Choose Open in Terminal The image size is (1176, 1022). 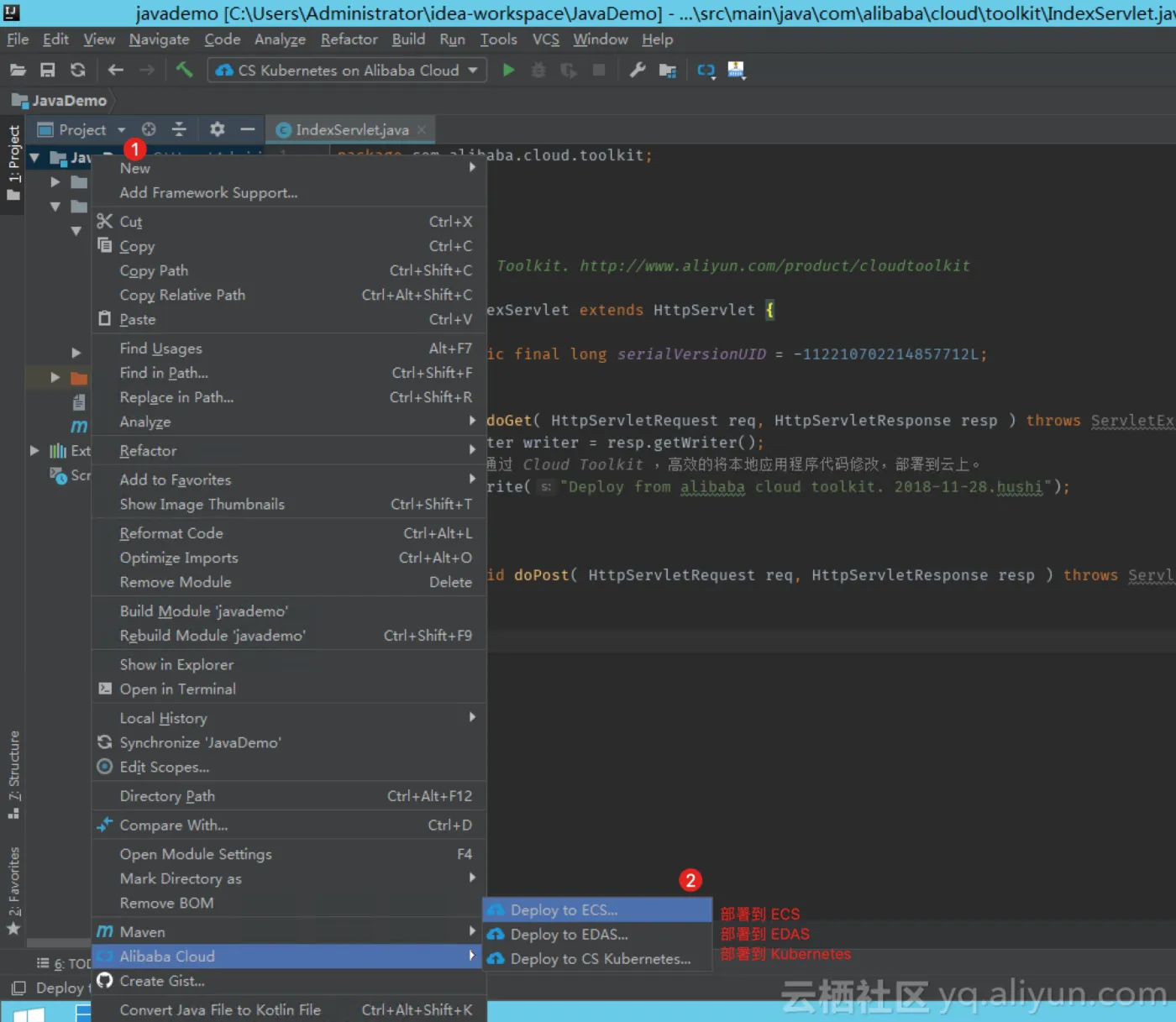pos(289,689)
